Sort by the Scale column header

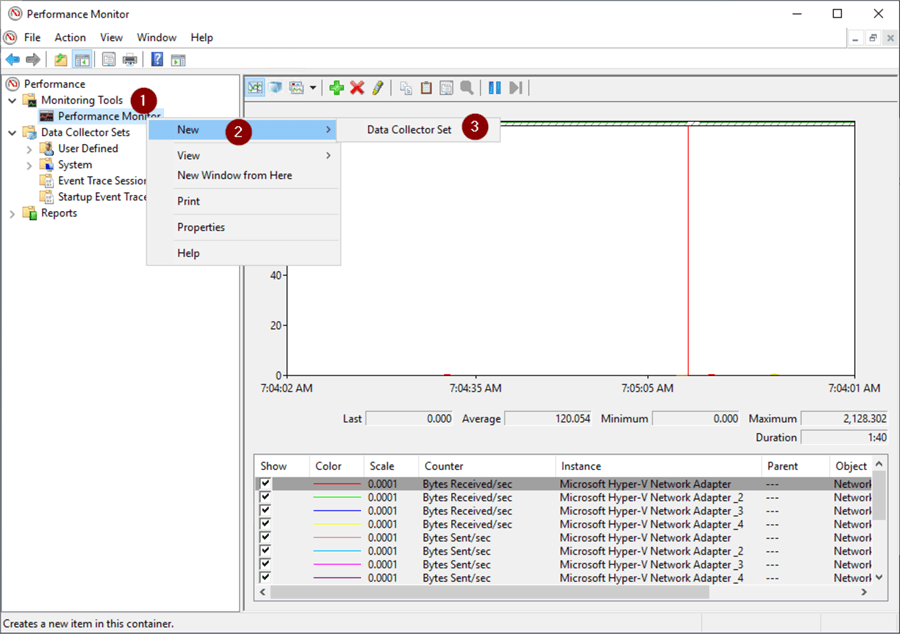[391, 466]
